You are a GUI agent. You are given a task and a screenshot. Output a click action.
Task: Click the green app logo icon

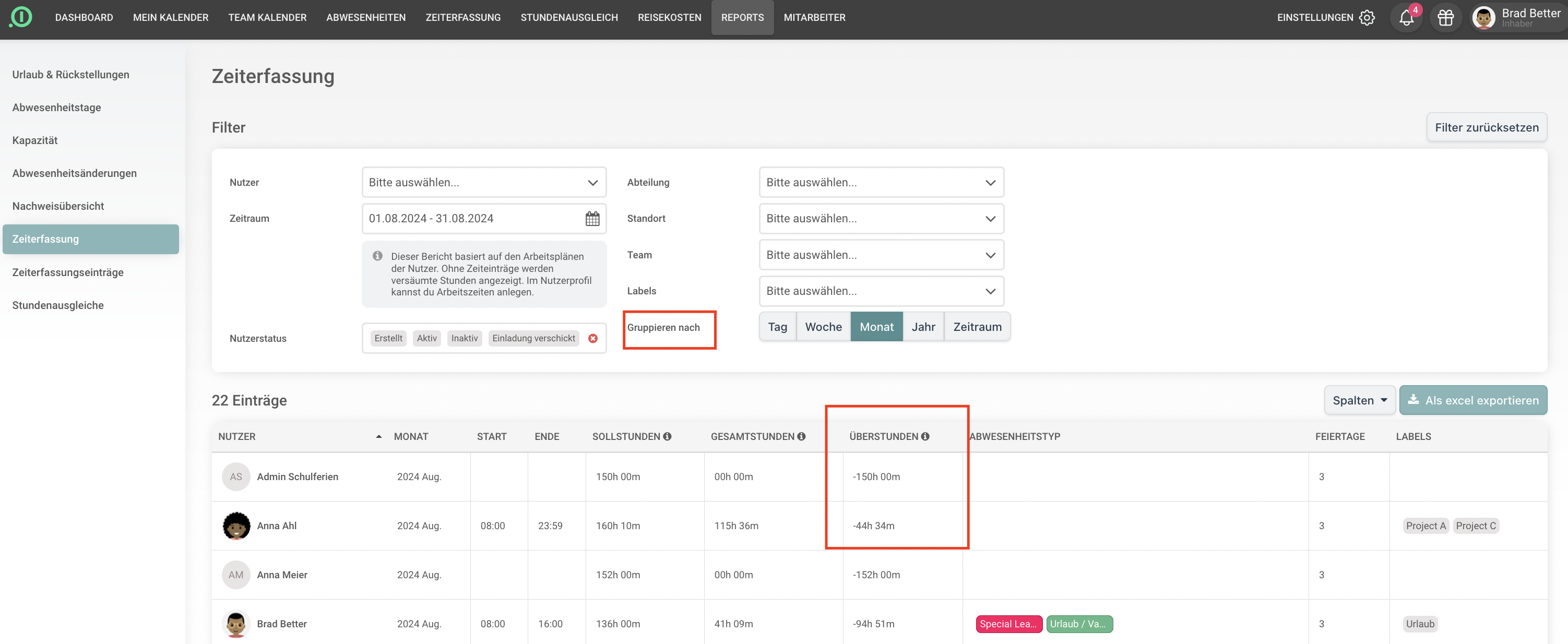pyautogui.click(x=21, y=16)
